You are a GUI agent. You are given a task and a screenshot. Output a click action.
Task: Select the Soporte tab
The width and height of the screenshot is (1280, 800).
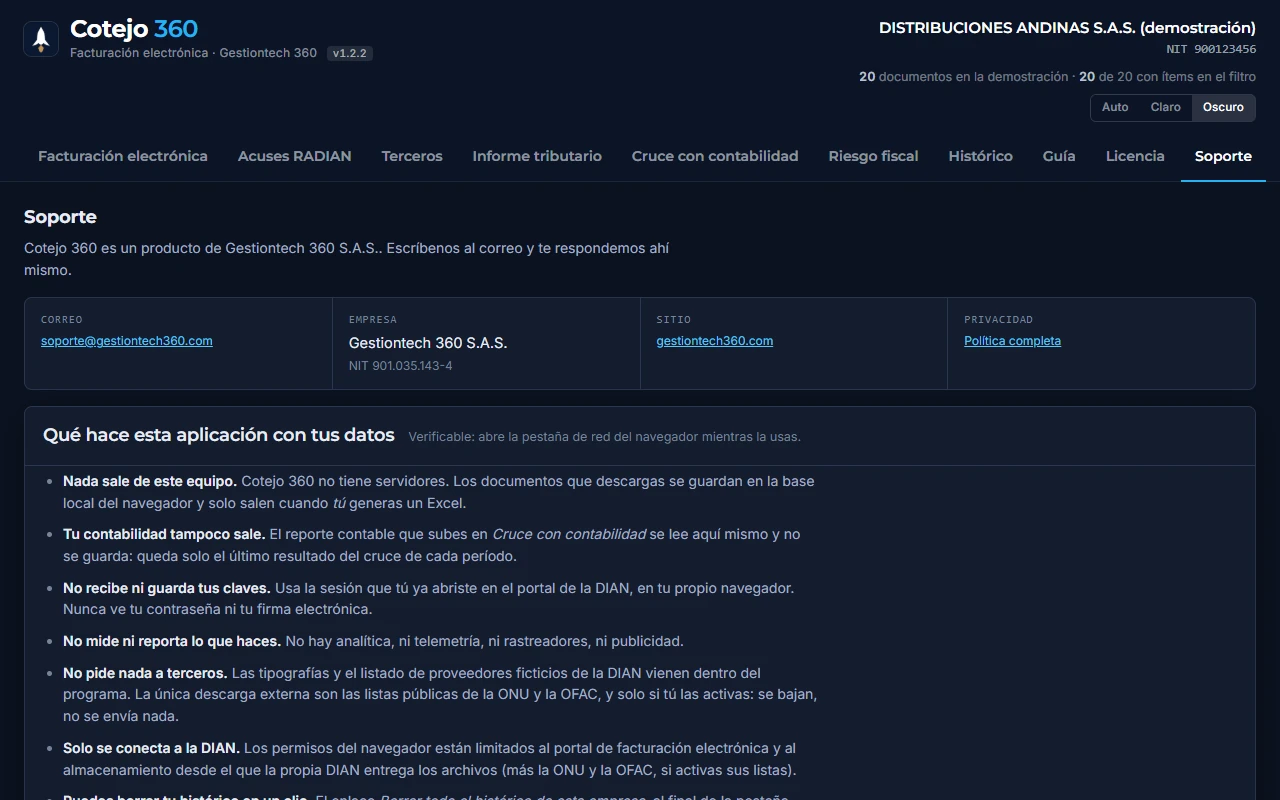coord(1223,156)
